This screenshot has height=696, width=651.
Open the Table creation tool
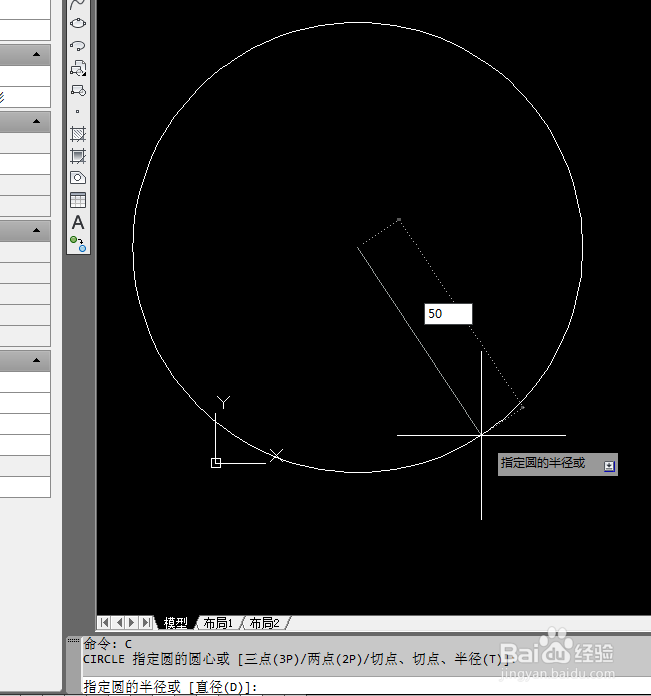click(78, 200)
